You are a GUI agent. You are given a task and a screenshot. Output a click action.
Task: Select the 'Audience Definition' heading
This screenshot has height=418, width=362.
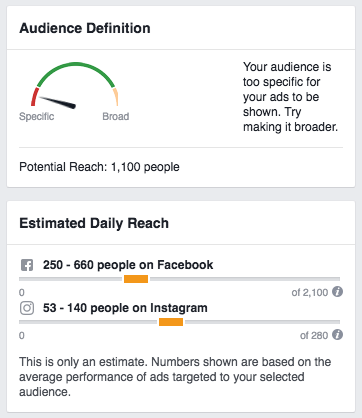point(85,28)
